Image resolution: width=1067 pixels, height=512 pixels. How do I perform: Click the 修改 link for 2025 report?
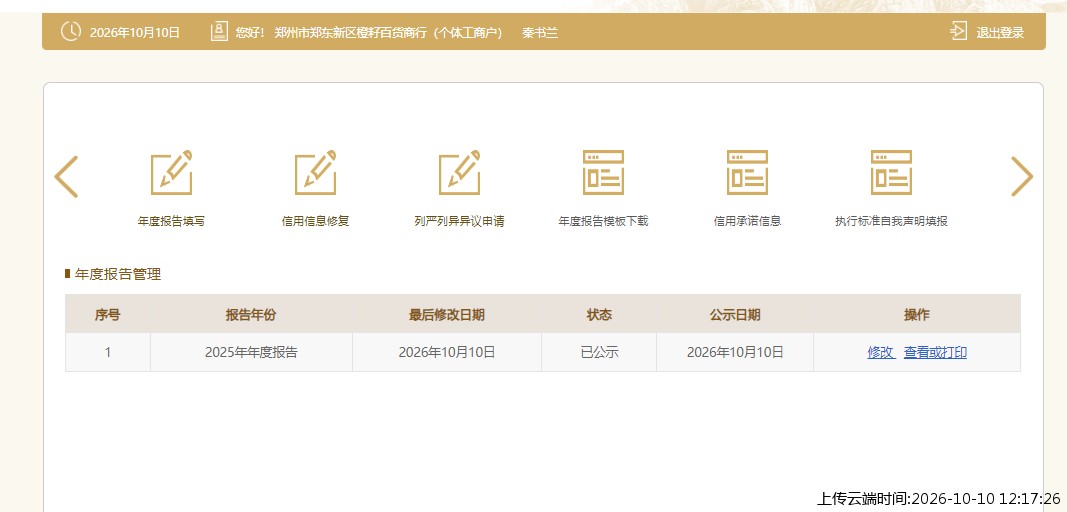click(x=881, y=353)
